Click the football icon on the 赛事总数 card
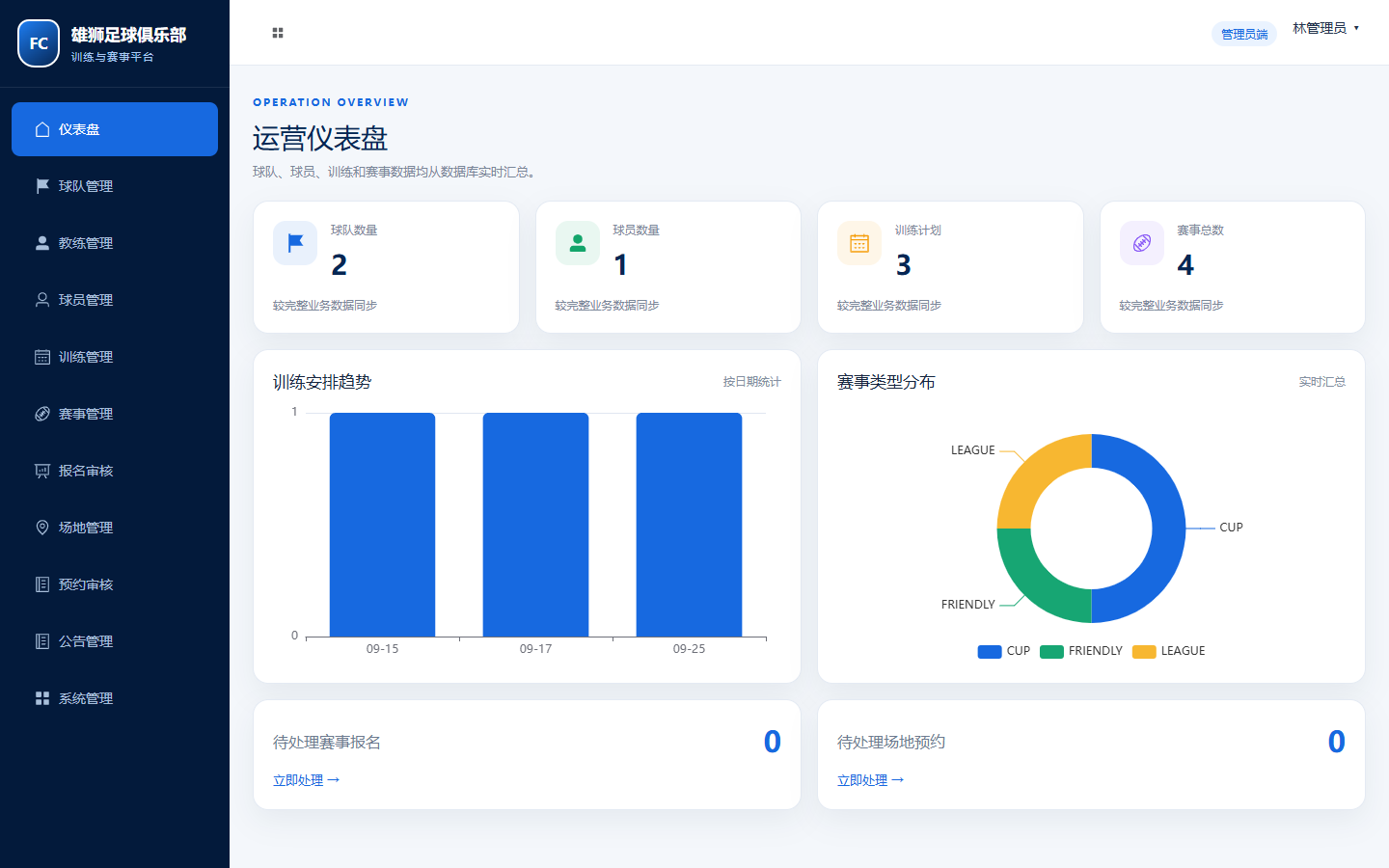 pos(1142,243)
